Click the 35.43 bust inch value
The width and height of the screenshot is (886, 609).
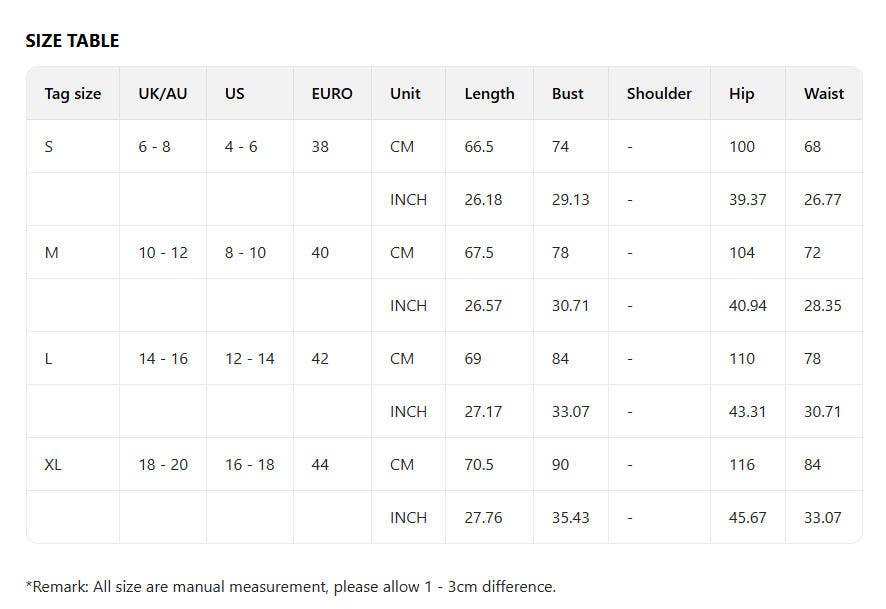coord(571,518)
